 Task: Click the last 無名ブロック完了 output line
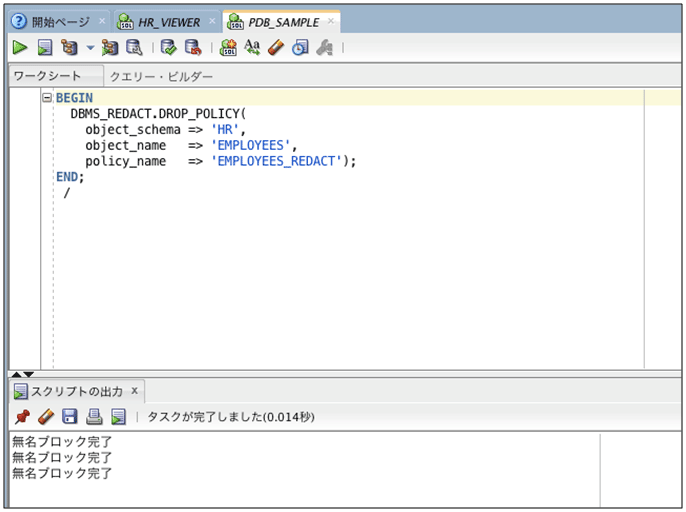(62, 473)
